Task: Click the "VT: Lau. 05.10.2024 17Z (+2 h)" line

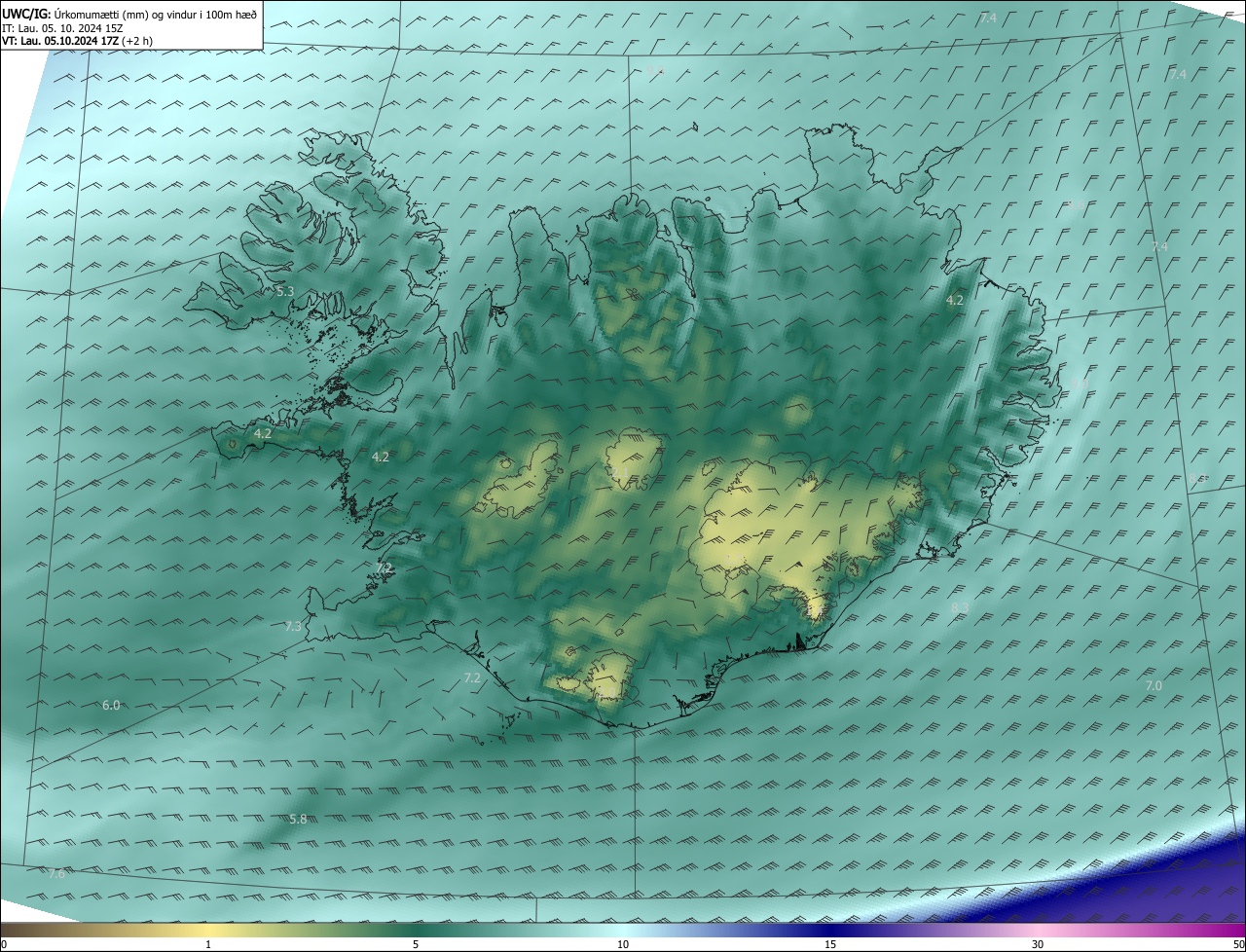Action: (x=78, y=41)
